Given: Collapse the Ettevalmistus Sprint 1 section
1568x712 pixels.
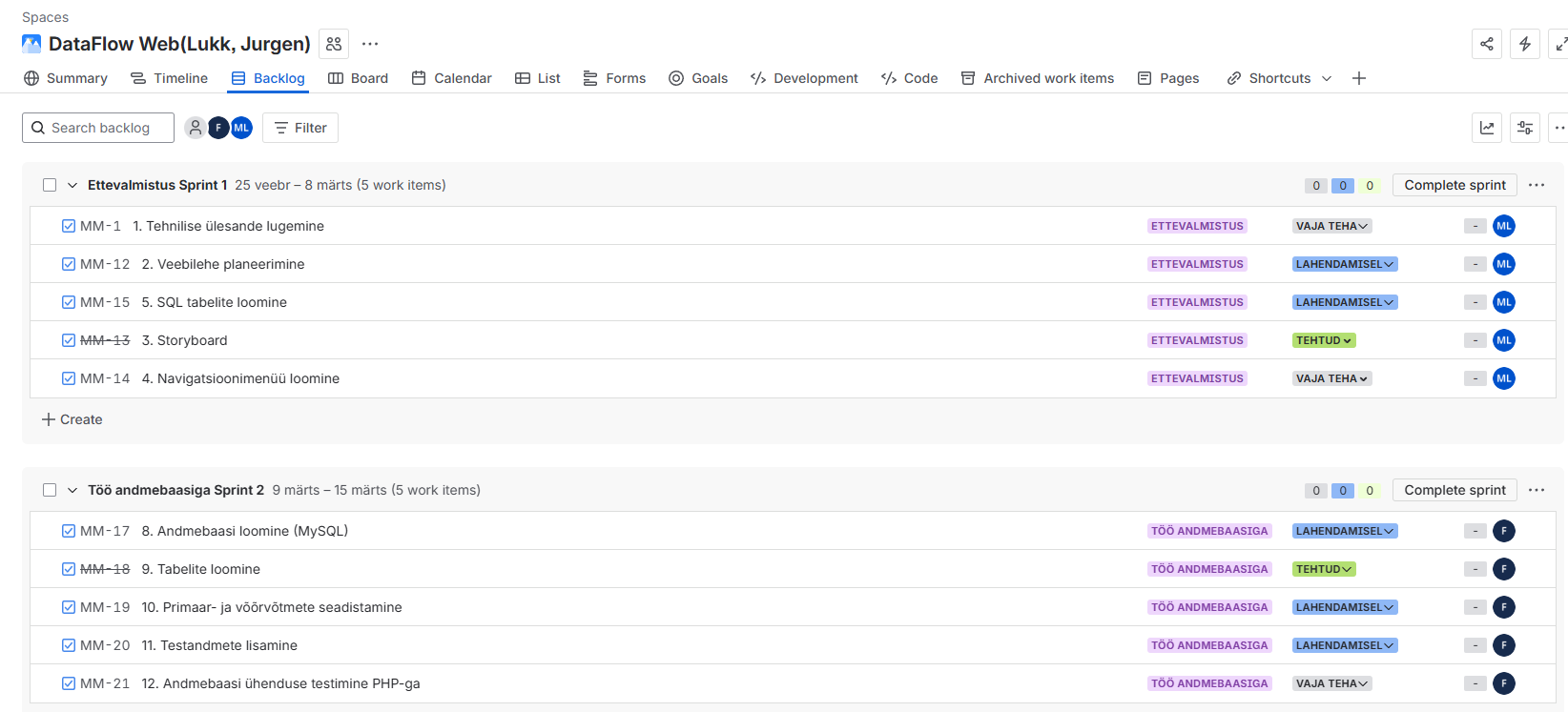Looking at the screenshot, I should (x=72, y=185).
